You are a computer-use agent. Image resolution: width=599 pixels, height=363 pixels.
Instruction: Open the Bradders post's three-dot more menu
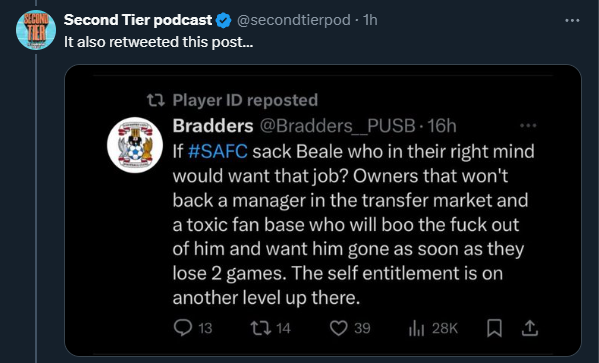click(528, 125)
